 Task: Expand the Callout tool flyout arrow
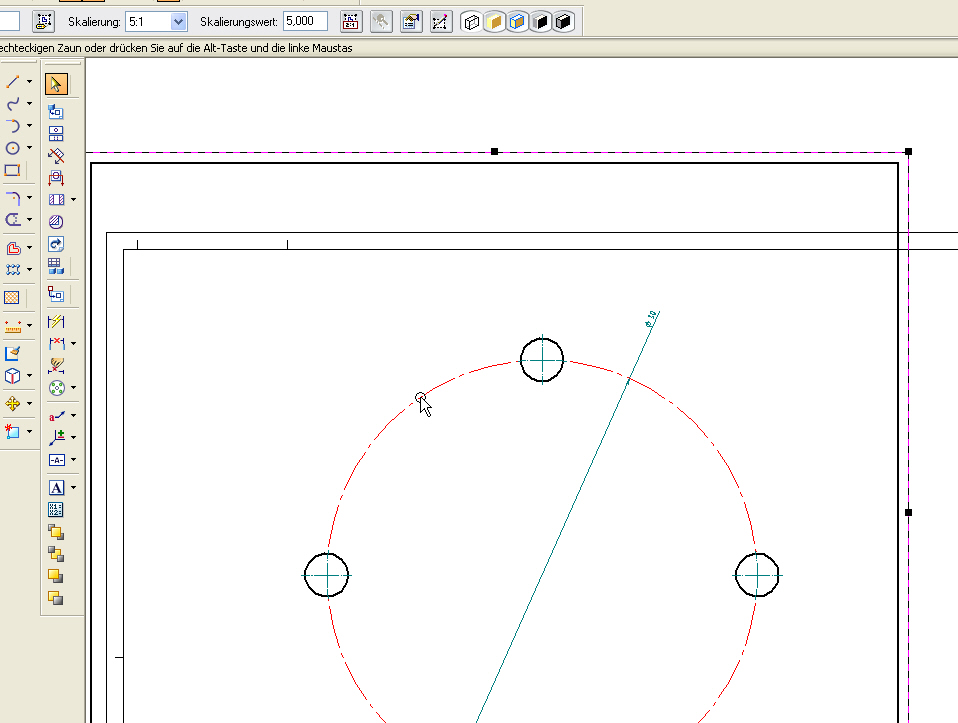(x=73, y=416)
